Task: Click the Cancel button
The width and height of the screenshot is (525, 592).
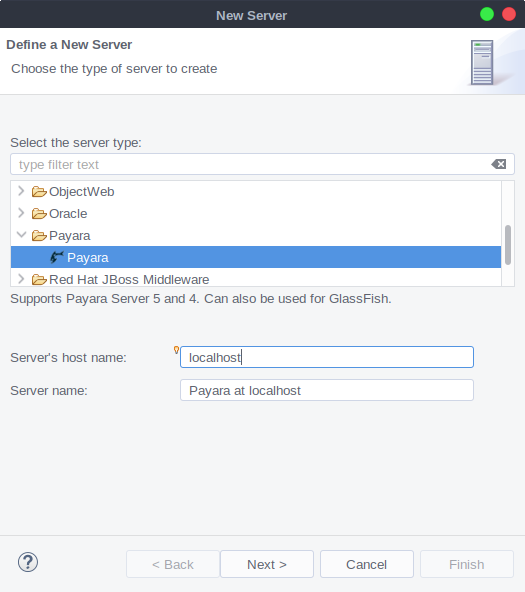Action: tap(366, 564)
